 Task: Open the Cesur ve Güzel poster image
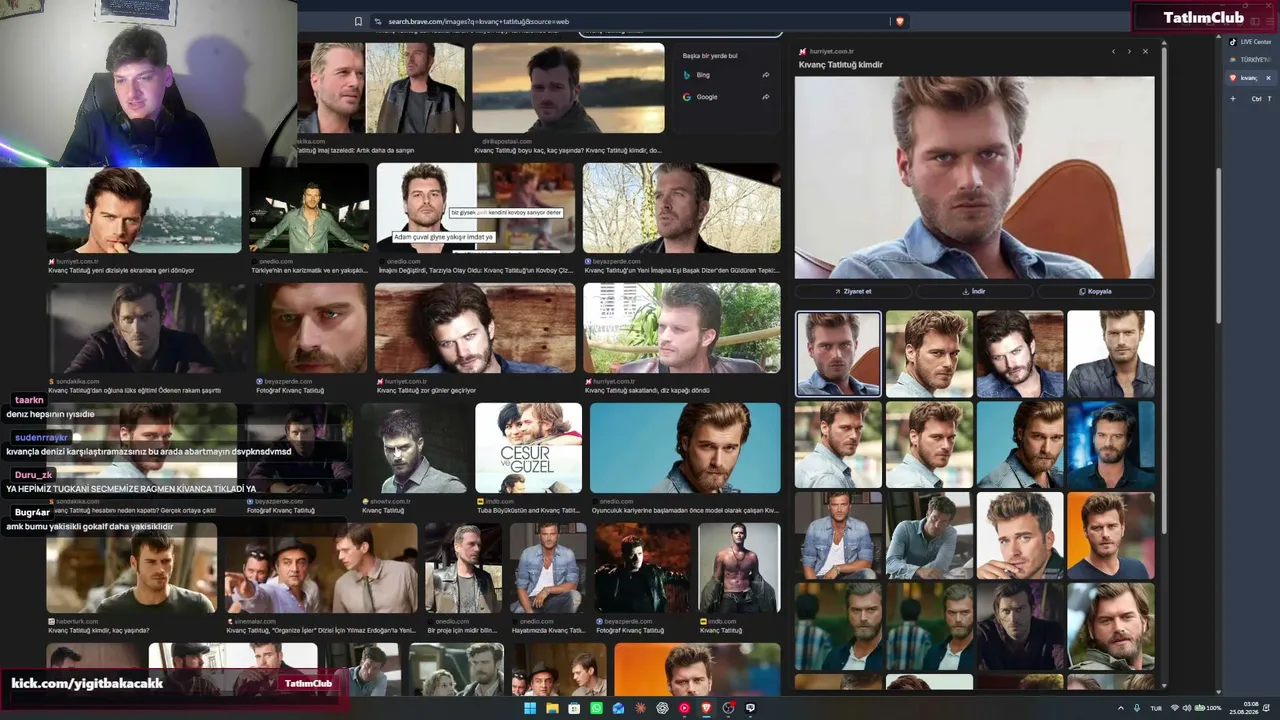click(528, 448)
